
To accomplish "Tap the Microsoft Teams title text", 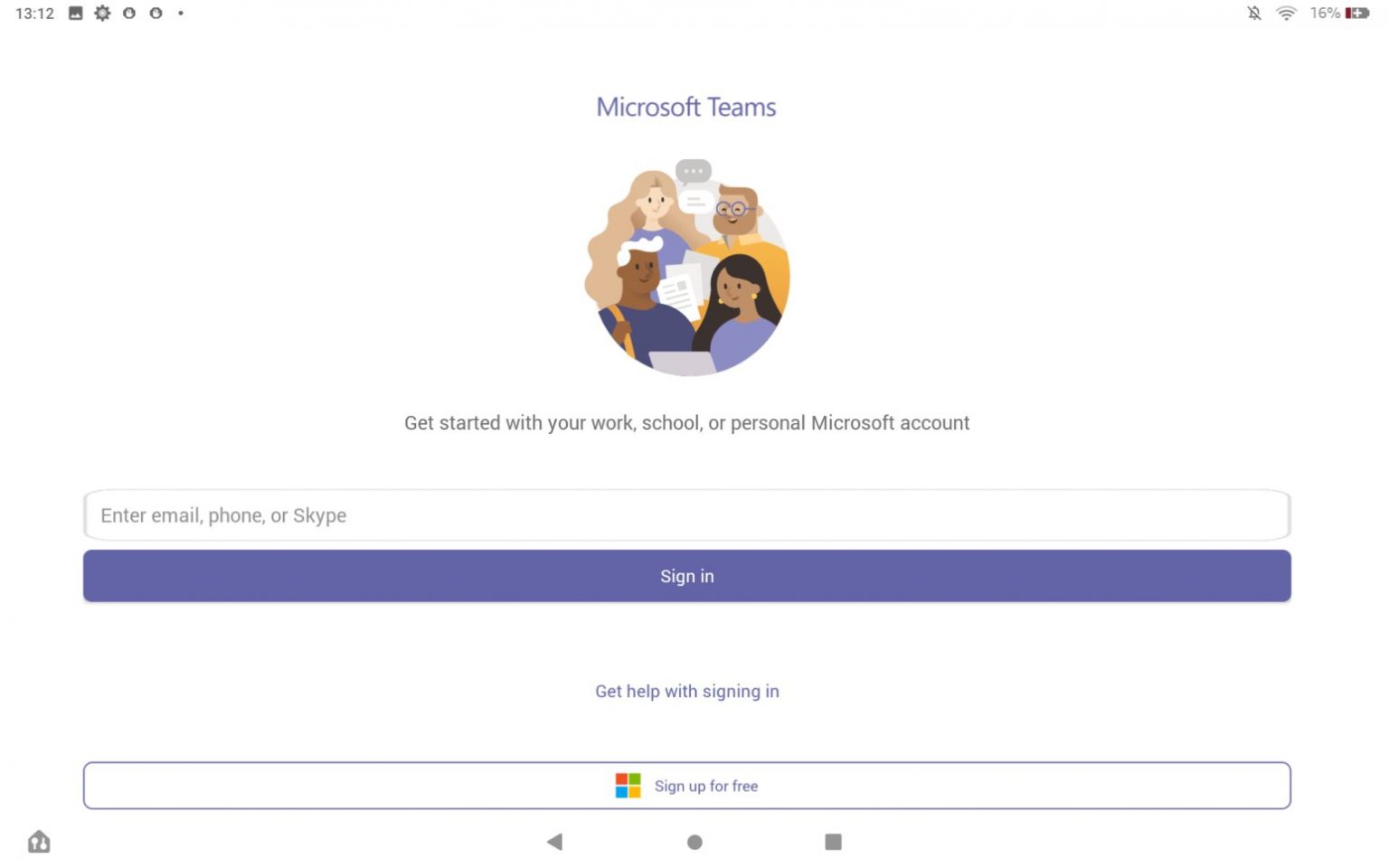I will click(x=686, y=107).
